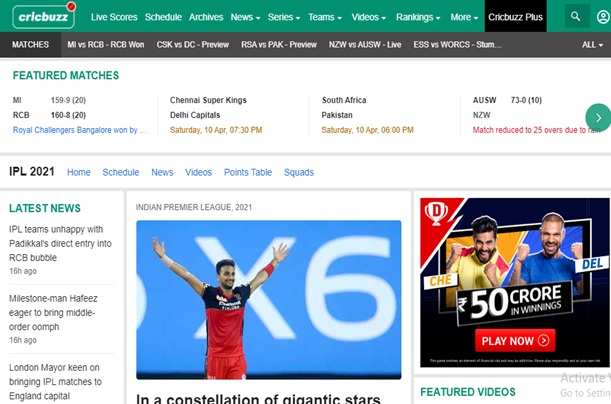Select the IPL 2021 Videos tab
The width and height of the screenshot is (611, 404).
(x=198, y=172)
